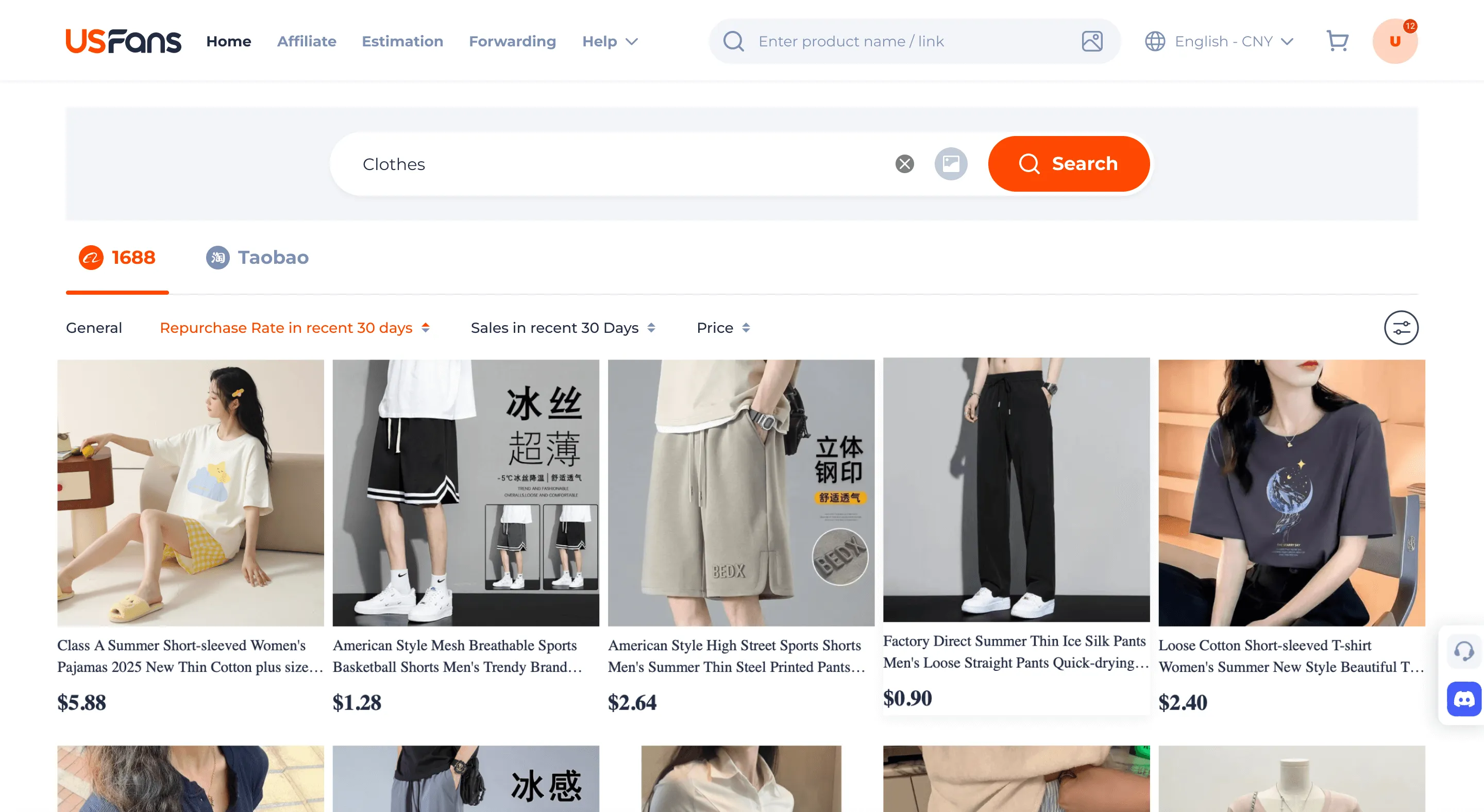Click the USFans logo
Image resolution: width=1484 pixels, height=812 pixels.
tap(123, 40)
